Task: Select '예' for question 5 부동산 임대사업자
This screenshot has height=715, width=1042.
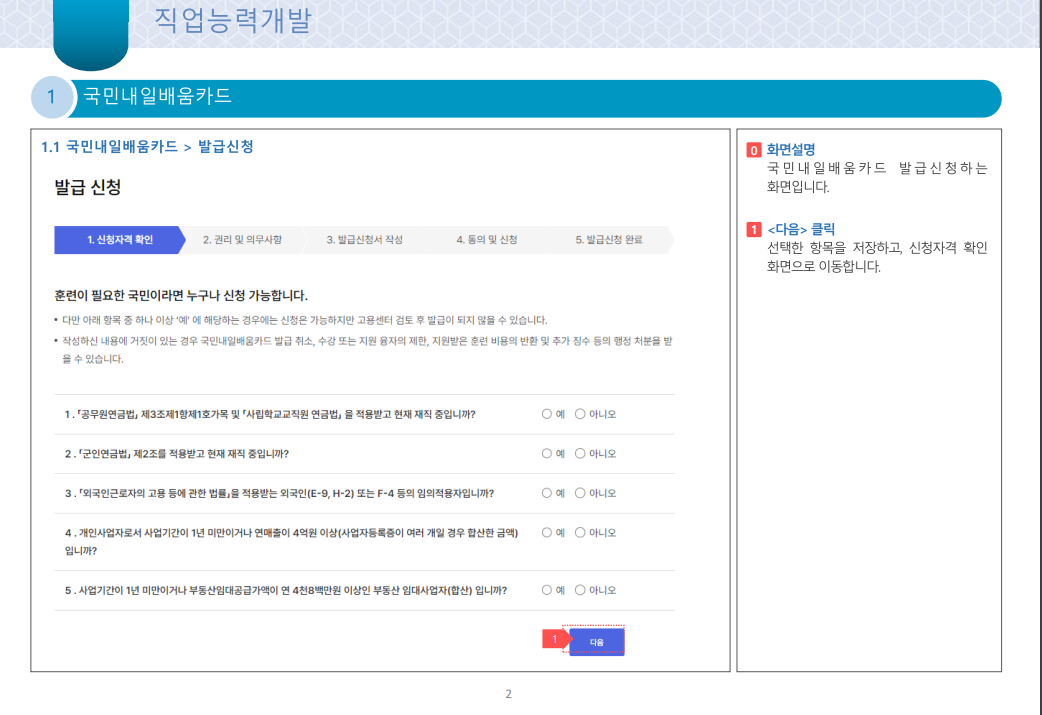Action: coord(546,590)
